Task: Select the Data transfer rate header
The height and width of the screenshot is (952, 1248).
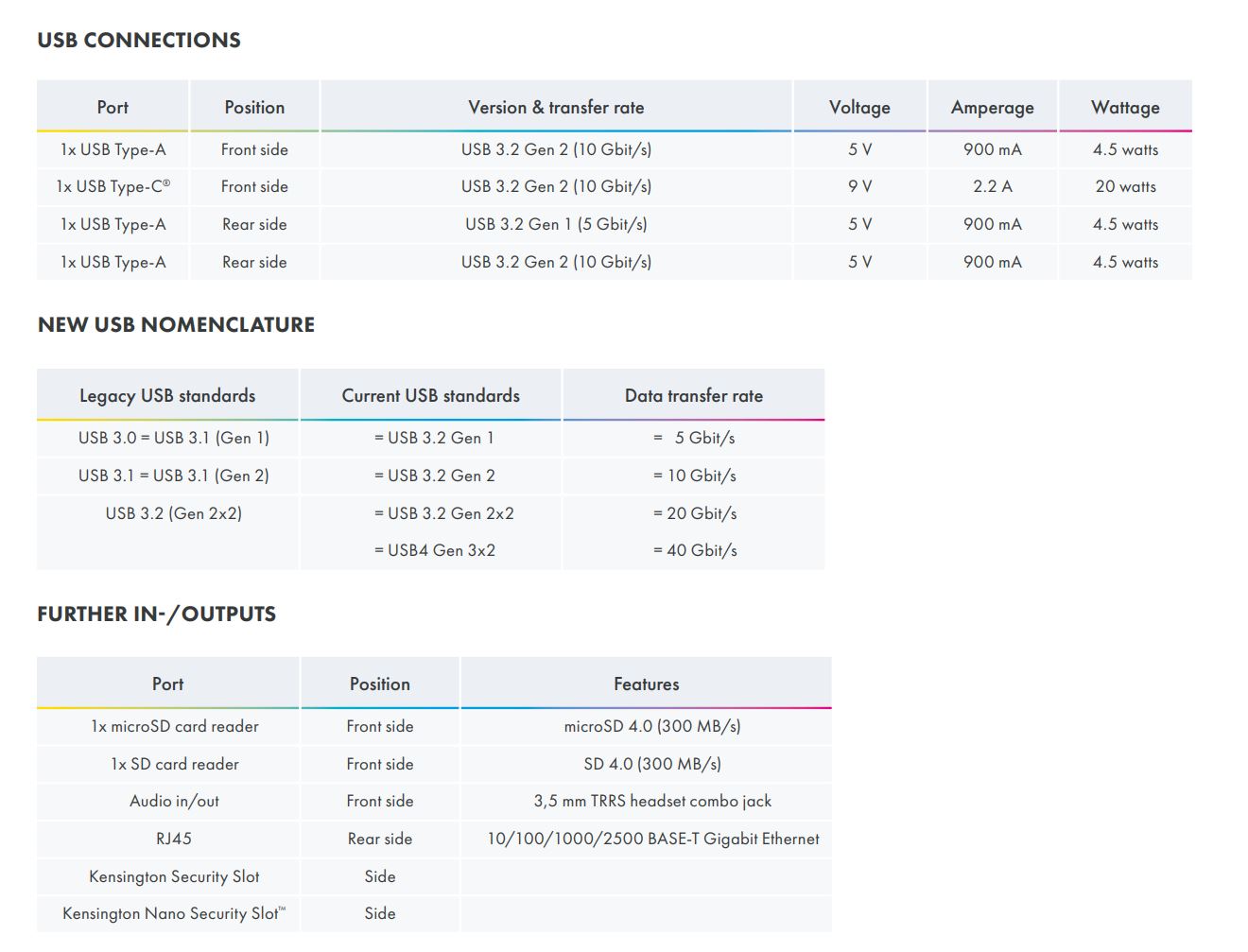Action: [x=694, y=395]
